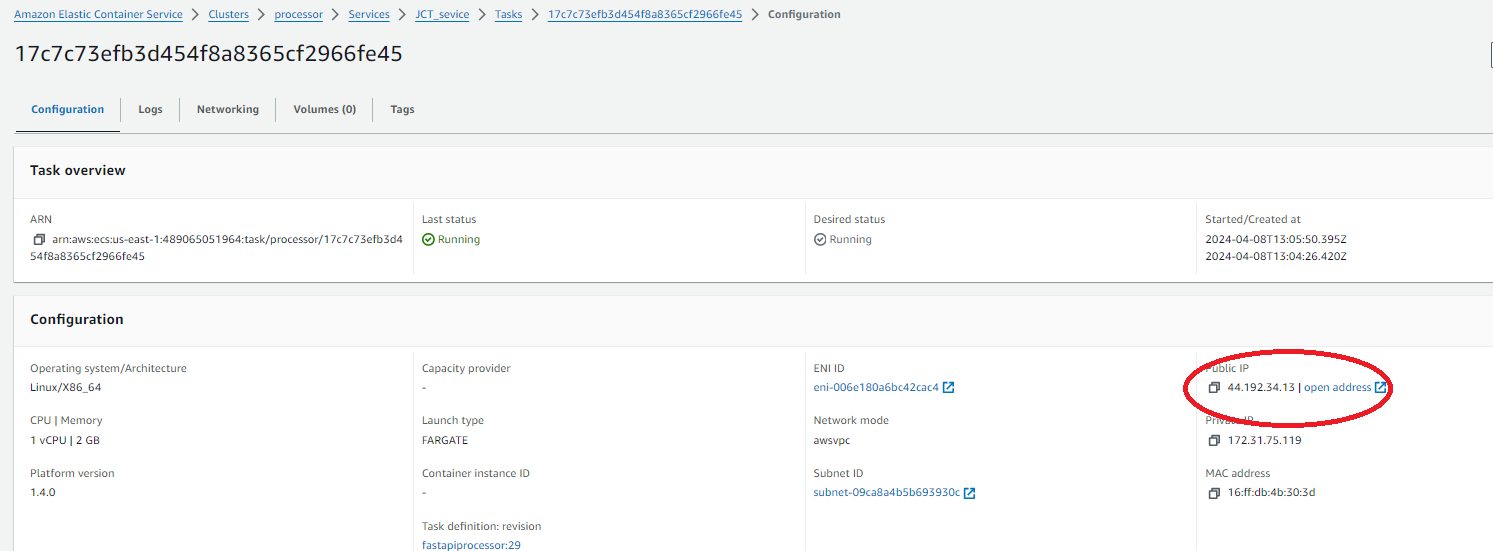This screenshot has width=1493, height=551.
Task: Click the page title task ID
Action: (x=208, y=54)
